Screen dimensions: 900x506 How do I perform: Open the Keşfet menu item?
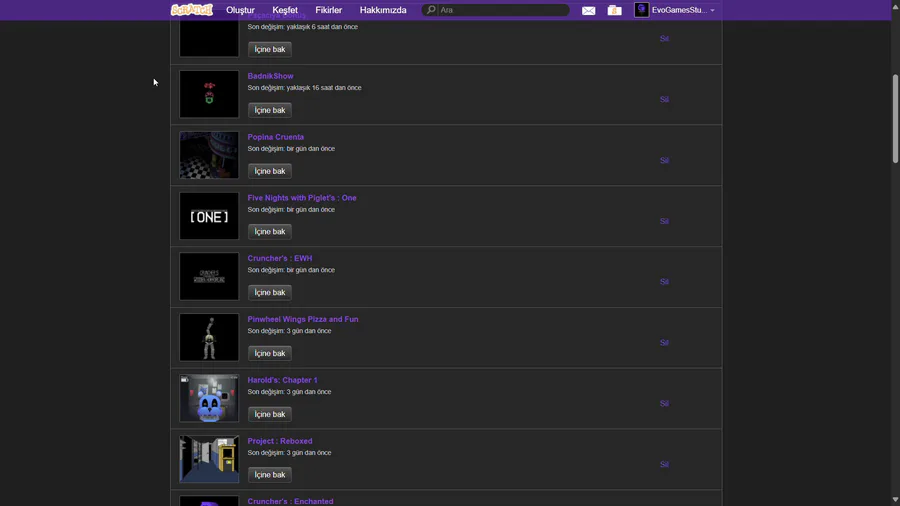[x=285, y=10]
